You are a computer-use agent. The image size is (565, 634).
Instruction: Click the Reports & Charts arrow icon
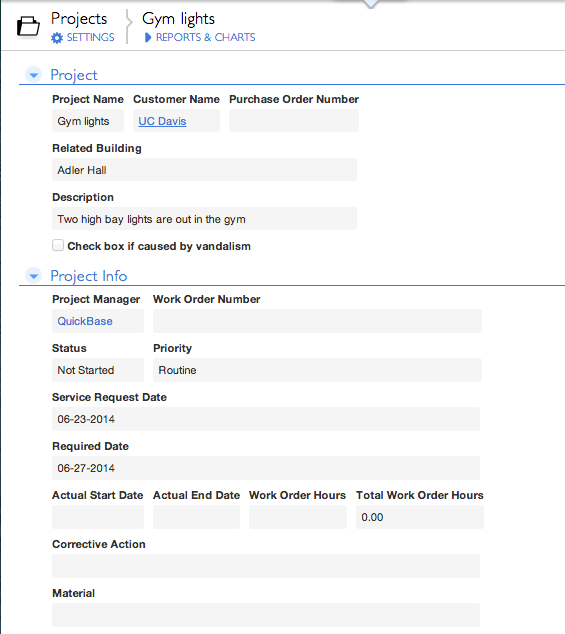[148, 38]
